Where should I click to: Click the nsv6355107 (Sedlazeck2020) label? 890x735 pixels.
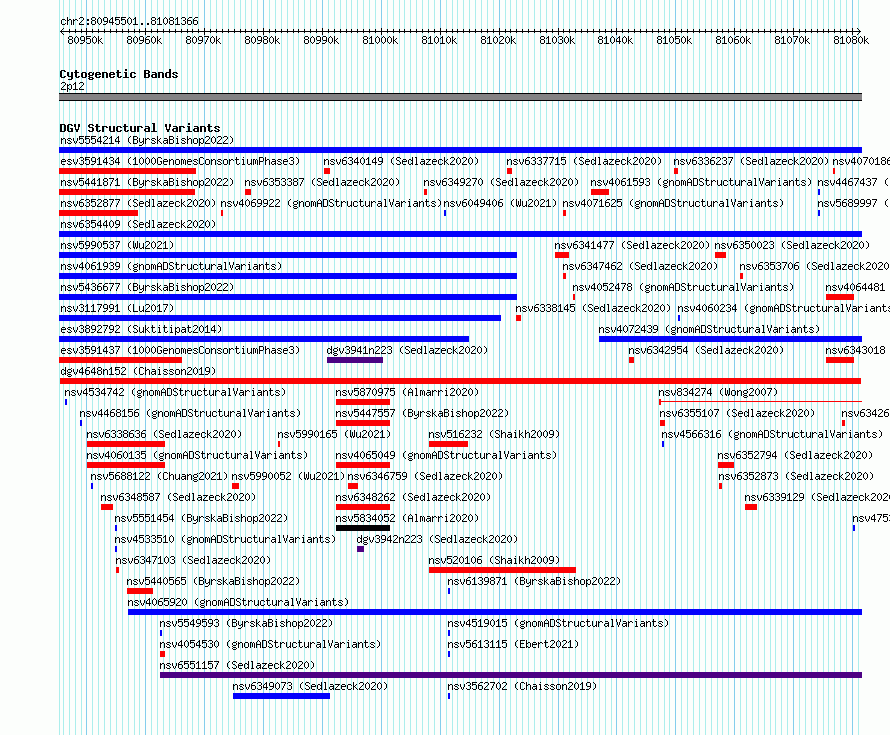pyautogui.click(x=737, y=413)
